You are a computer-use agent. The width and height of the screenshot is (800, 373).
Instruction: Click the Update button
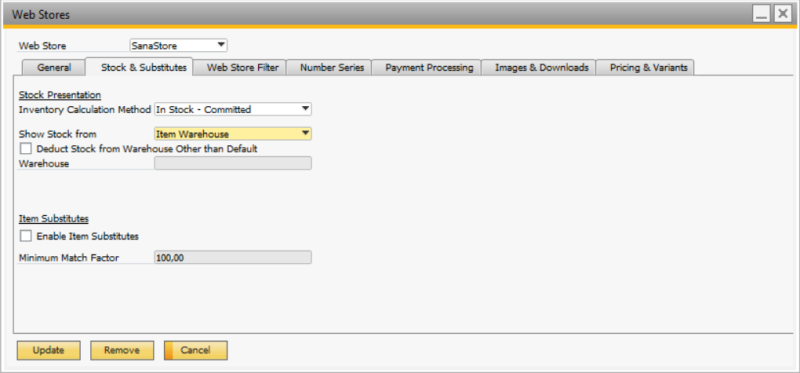[48, 351]
